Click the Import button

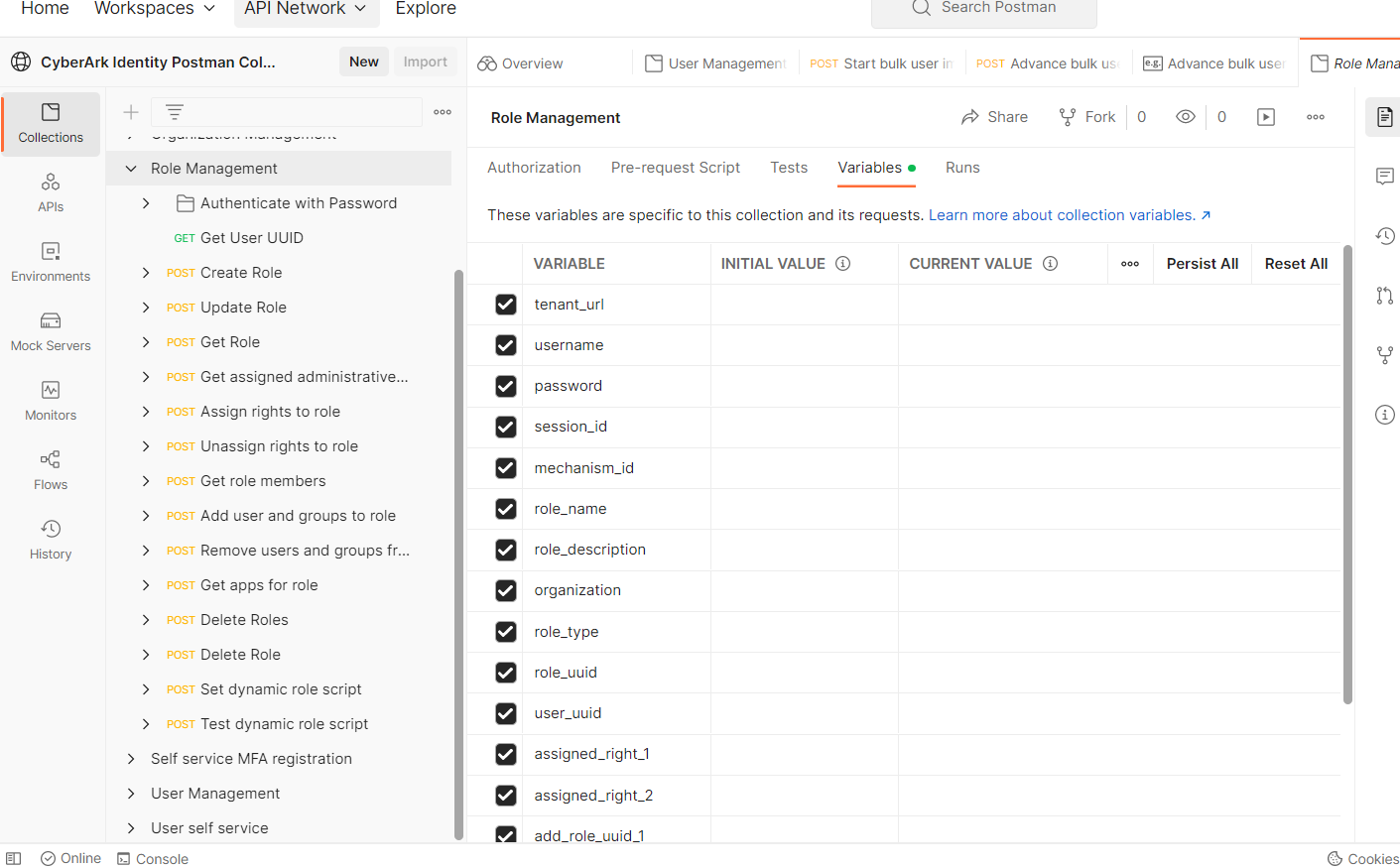tap(426, 62)
